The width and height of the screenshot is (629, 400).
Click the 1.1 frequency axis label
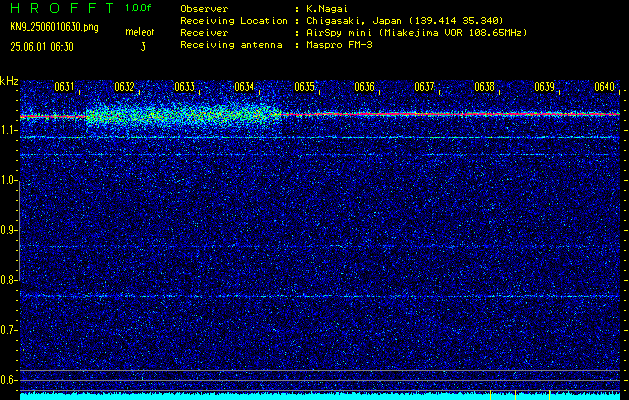pyautogui.click(x=8, y=130)
